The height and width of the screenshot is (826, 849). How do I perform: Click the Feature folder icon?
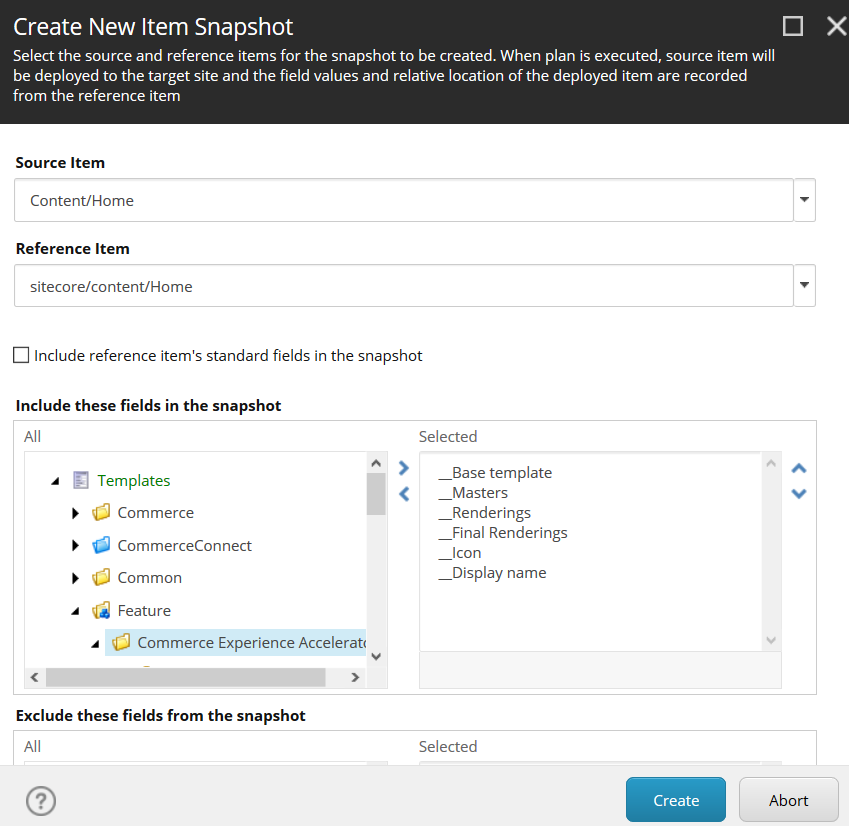101,611
